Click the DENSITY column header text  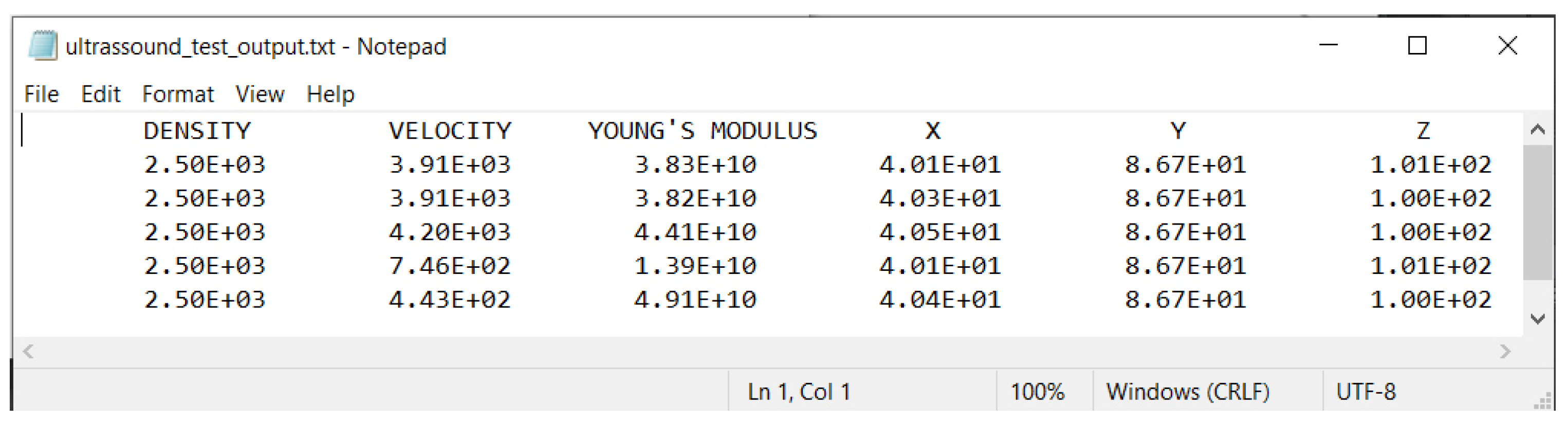(x=197, y=131)
